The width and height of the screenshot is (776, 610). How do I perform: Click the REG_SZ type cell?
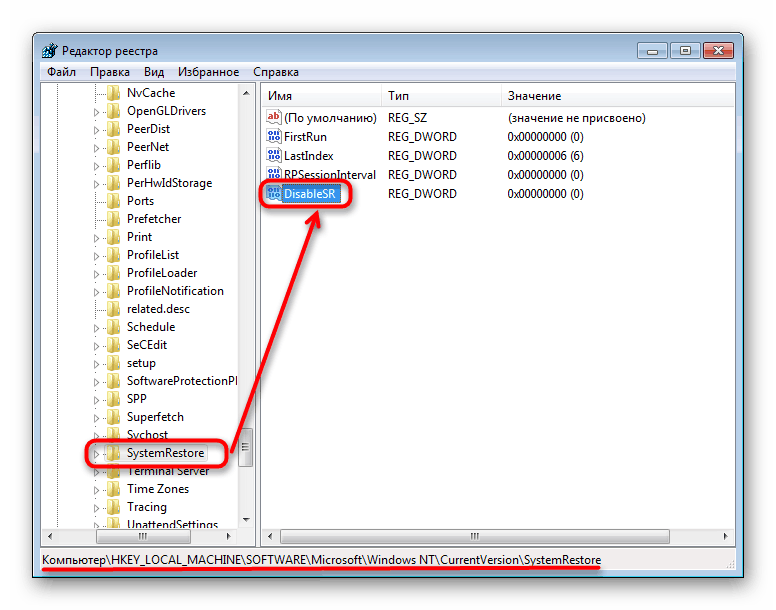click(407, 118)
